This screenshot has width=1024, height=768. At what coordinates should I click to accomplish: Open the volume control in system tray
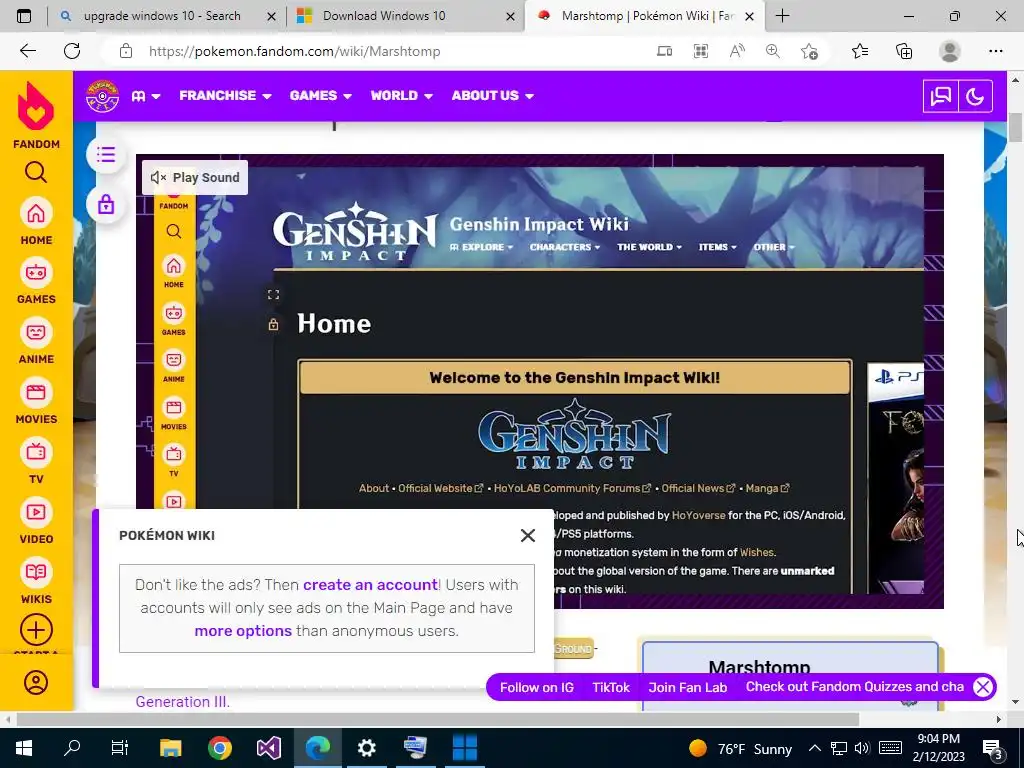pyautogui.click(x=862, y=748)
